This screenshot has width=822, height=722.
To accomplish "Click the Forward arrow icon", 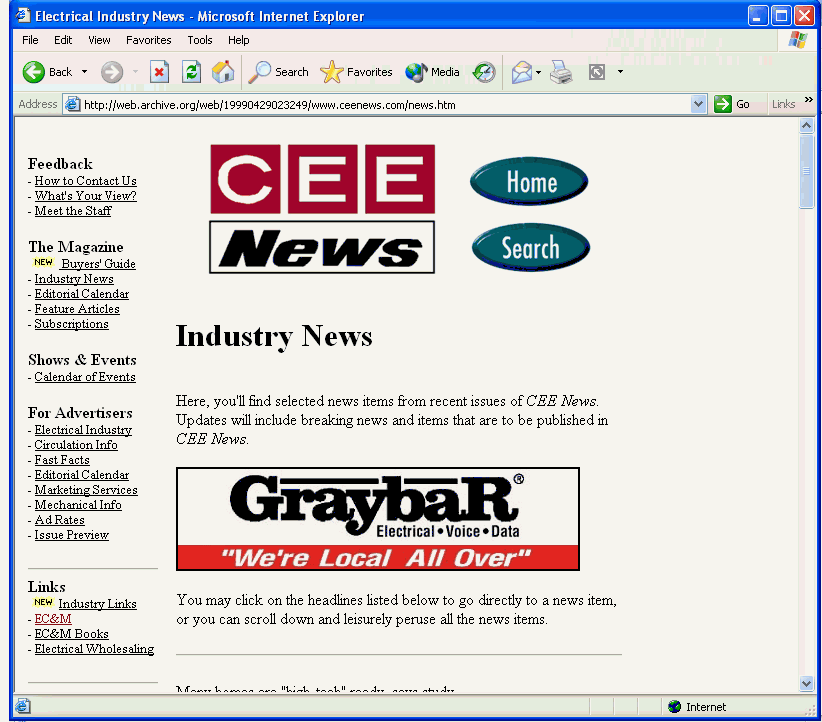I will coord(112,72).
